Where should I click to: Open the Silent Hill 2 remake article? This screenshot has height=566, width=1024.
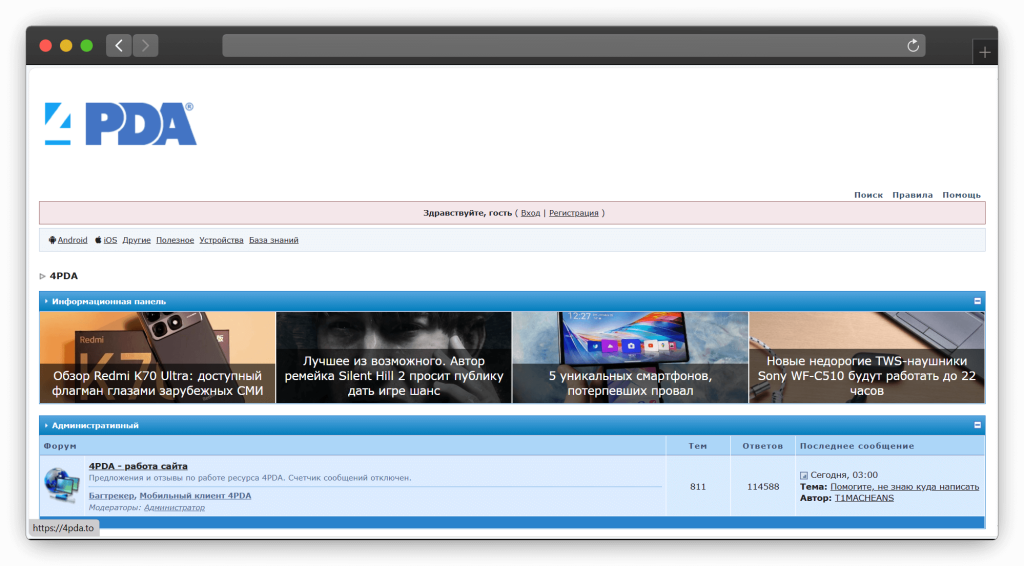click(394, 357)
